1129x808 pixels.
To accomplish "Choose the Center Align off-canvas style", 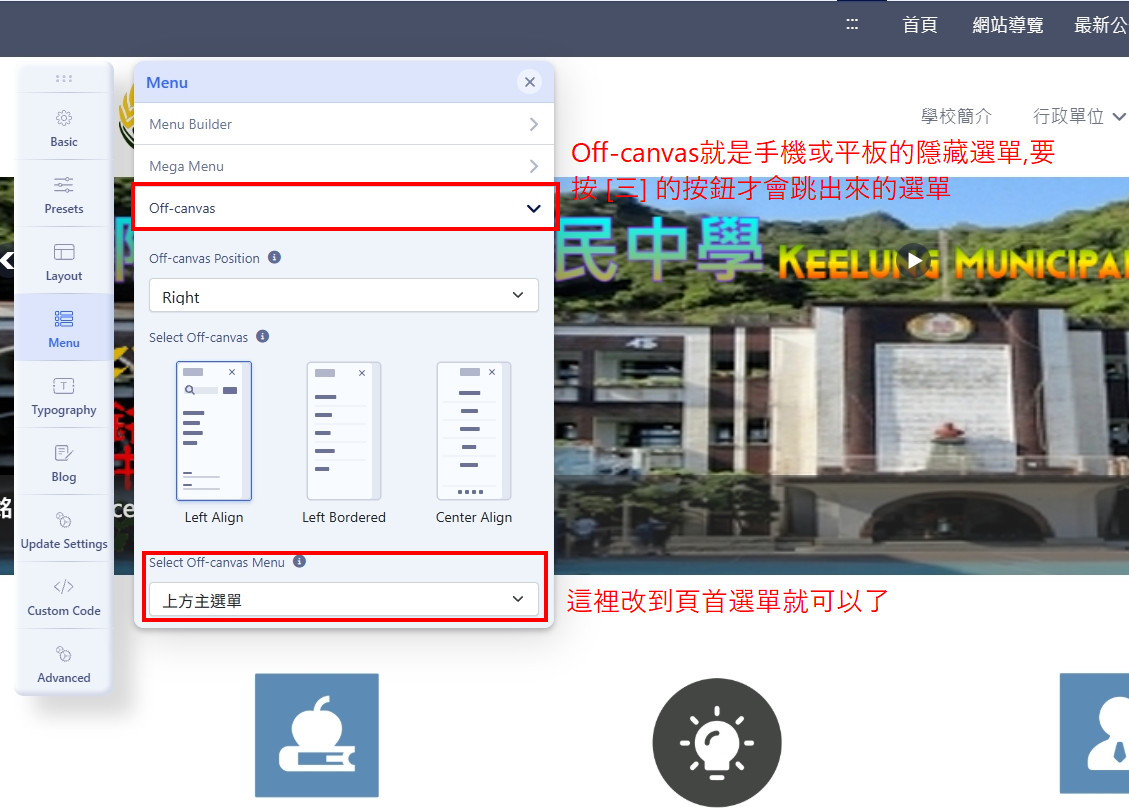I will click(x=474, y=431).
